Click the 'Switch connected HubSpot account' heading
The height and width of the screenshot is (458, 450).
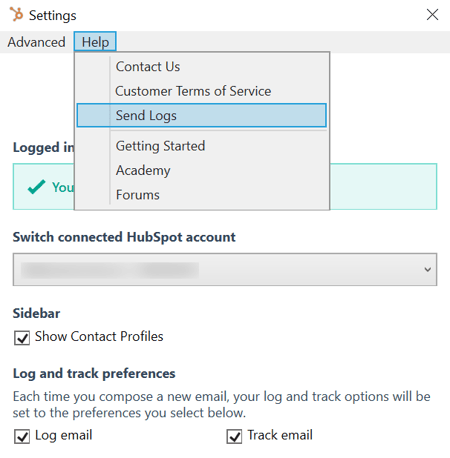pos(124,237)
